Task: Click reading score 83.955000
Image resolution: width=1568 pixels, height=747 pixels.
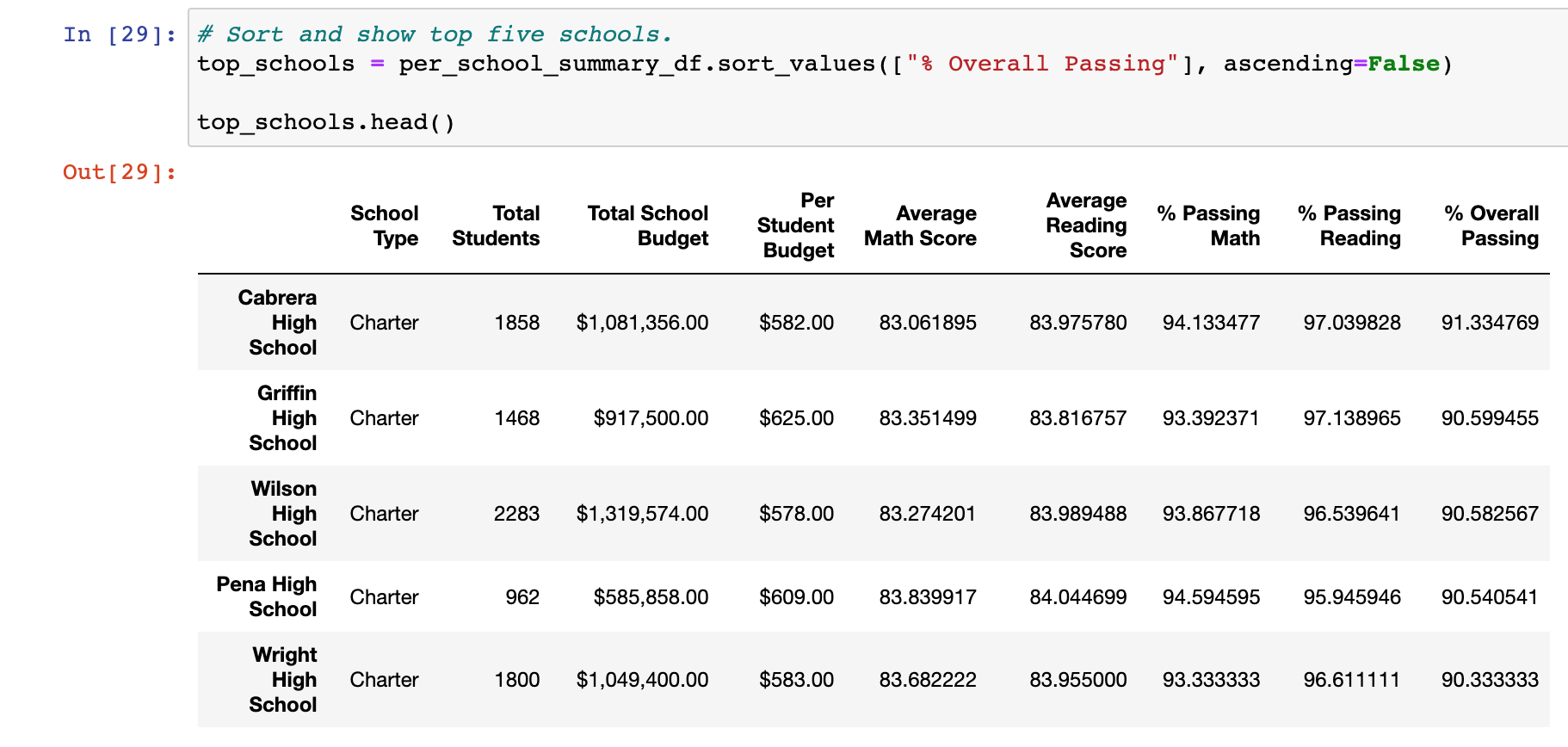Action: click(1077, 680)
